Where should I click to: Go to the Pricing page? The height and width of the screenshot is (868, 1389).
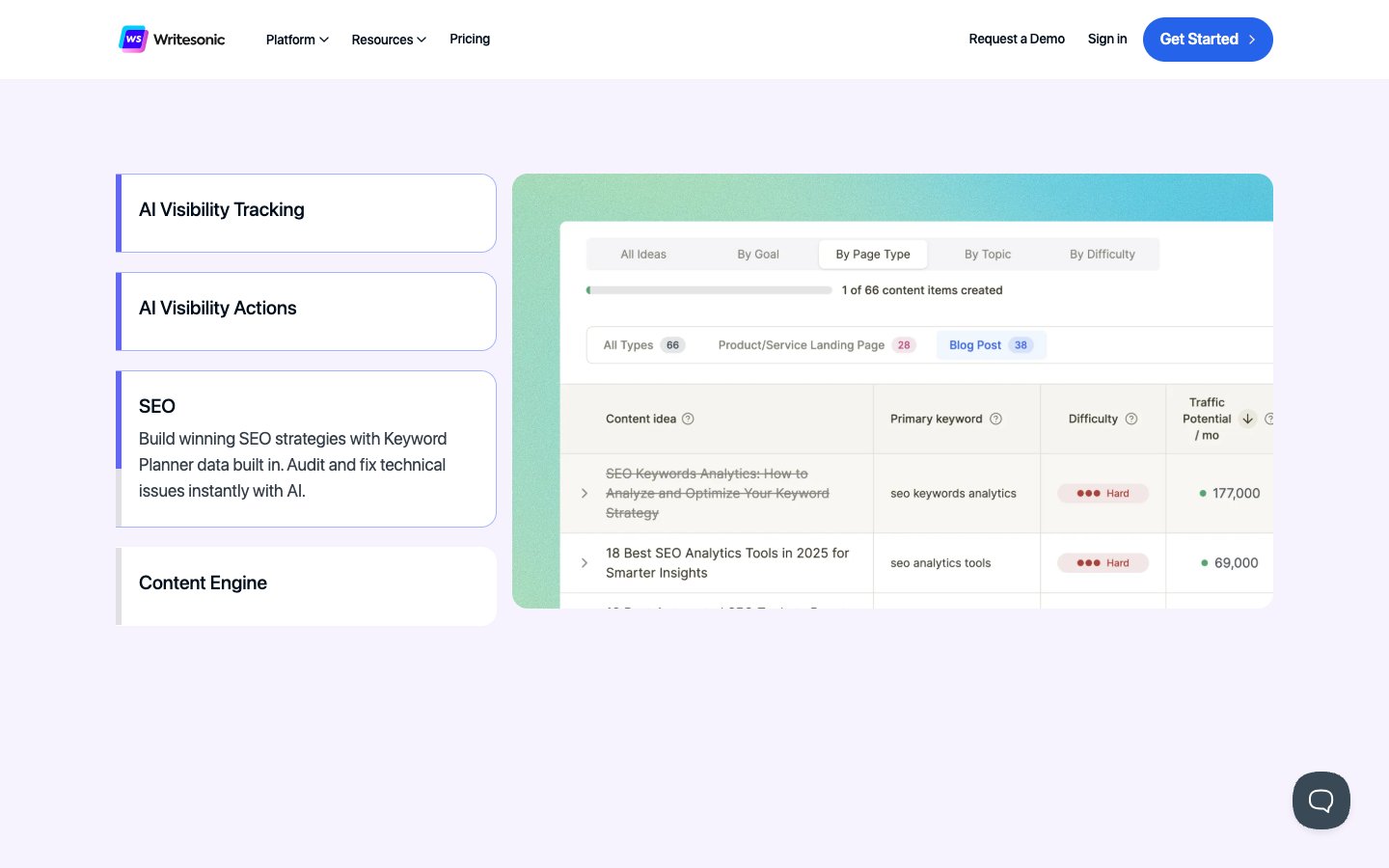click(x=470, y=39)
